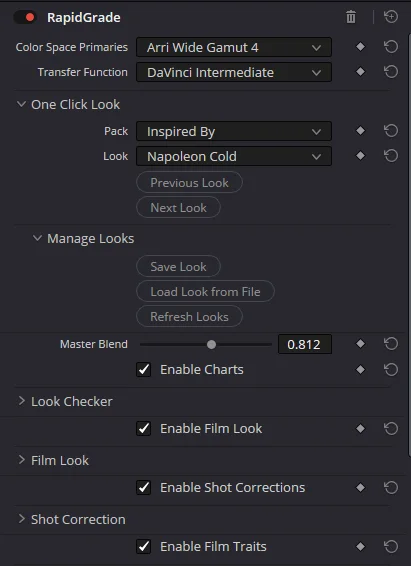The image size is (411, 566).
Task: Add keyframe for Transfer Function
Action: (x=360, y=72)
